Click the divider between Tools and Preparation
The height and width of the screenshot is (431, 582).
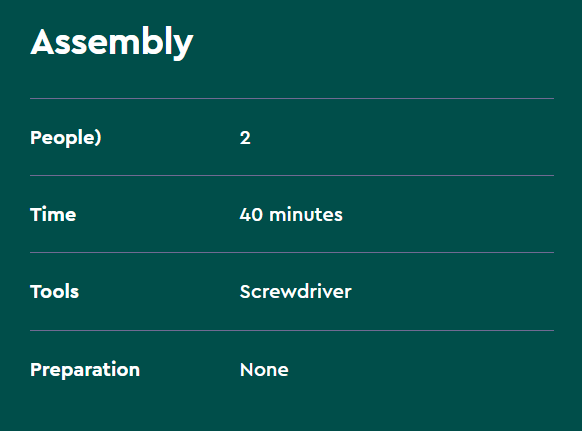tap(292, 330)
